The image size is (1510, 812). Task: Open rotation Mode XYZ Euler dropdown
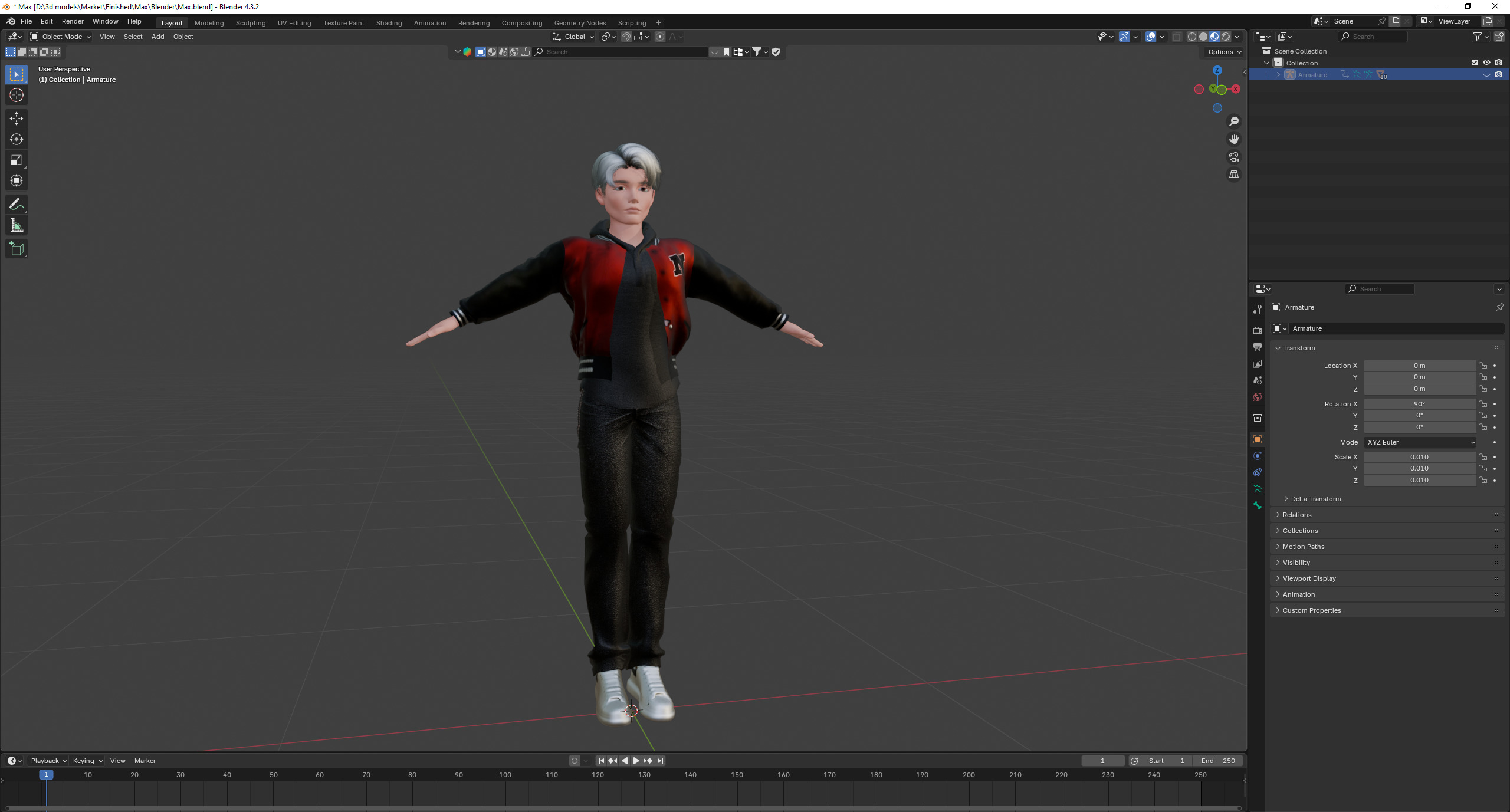pyautogui.click(x=1420, y=442)
